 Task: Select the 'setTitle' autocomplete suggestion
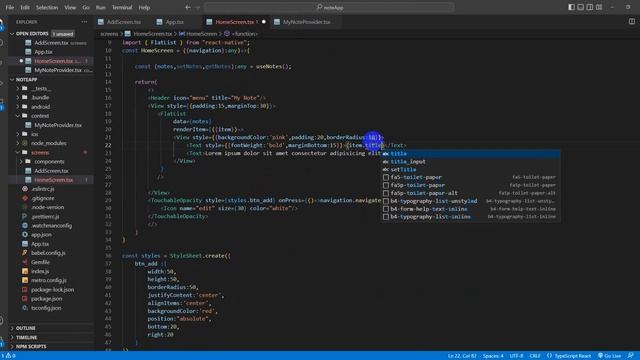470,169
